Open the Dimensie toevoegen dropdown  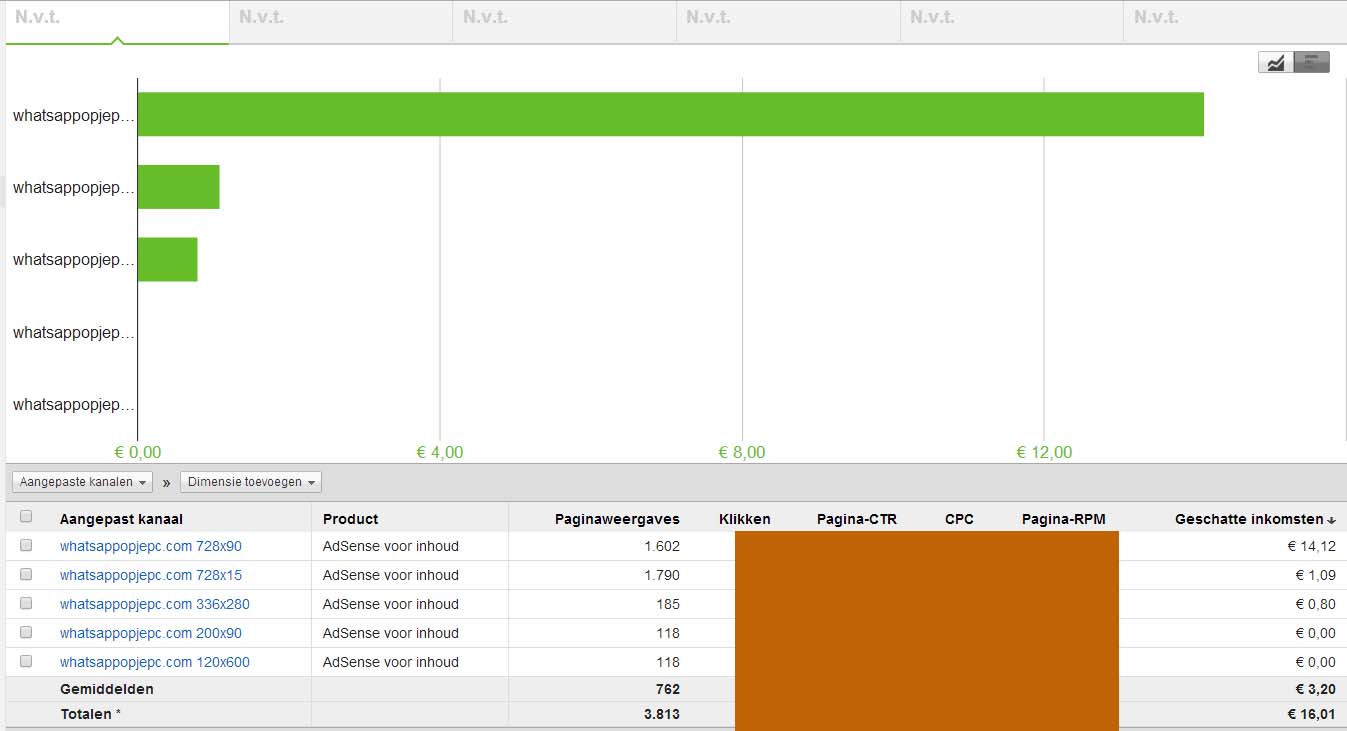(x=251, y=482)
